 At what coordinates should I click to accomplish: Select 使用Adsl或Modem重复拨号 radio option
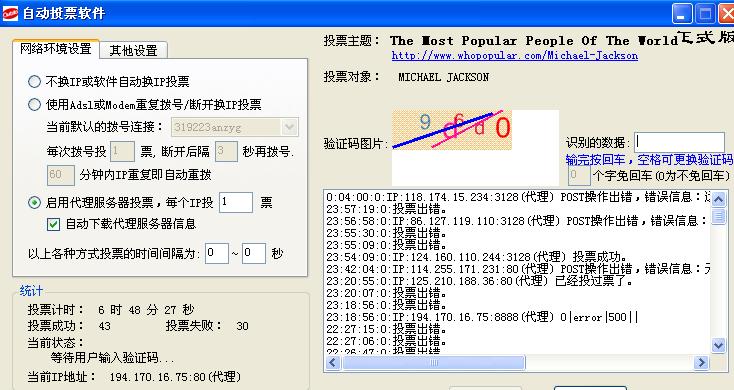click(x=35, y=104)
